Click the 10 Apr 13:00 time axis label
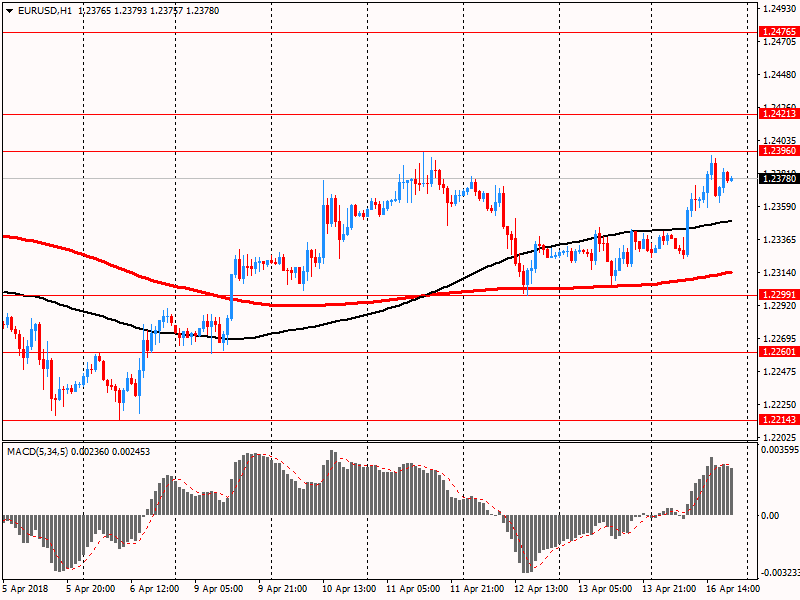Screen dimensions: 800x600 tap(349, 589)
